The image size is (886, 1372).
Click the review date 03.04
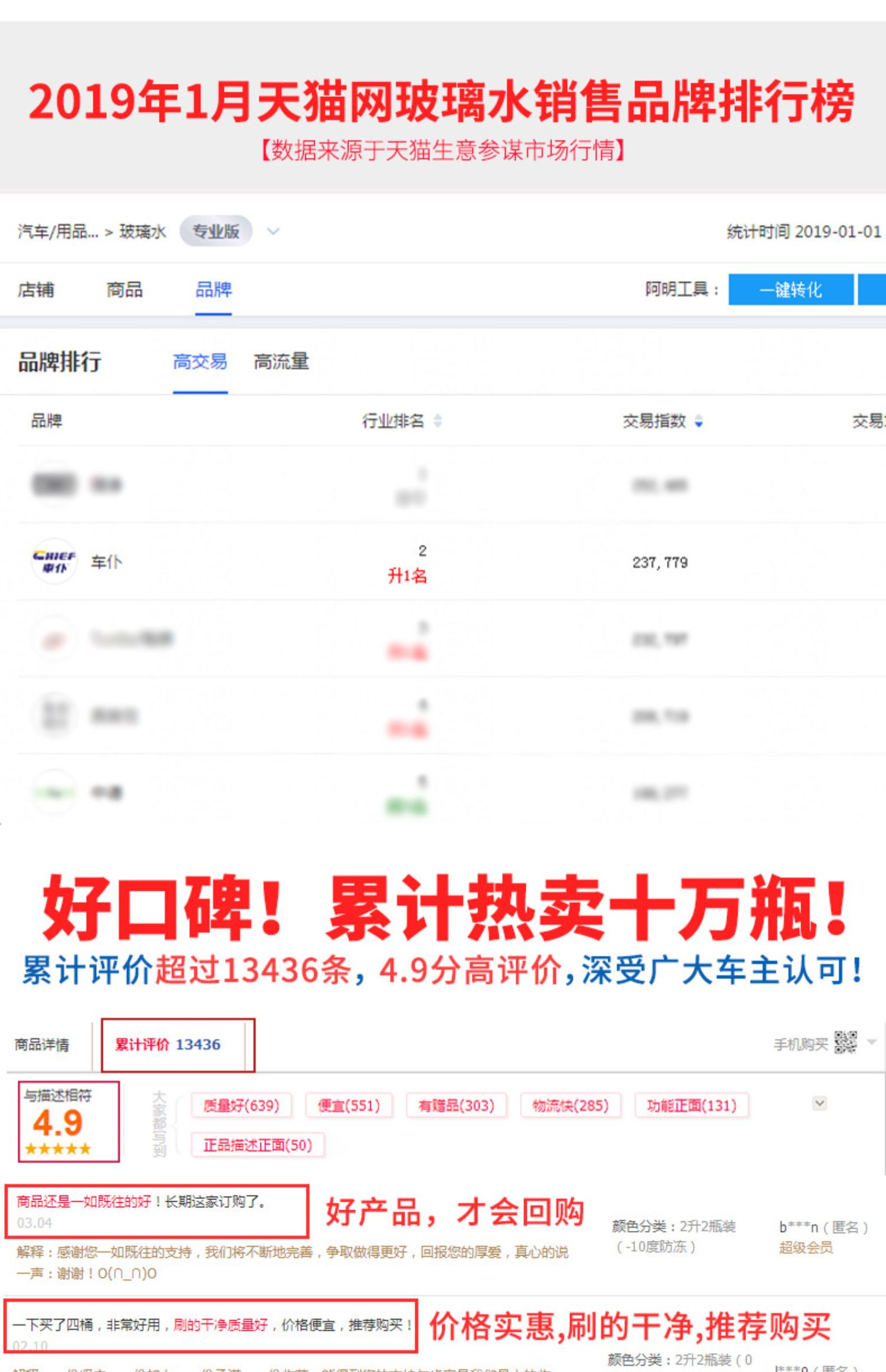[x=34, y=1223]
